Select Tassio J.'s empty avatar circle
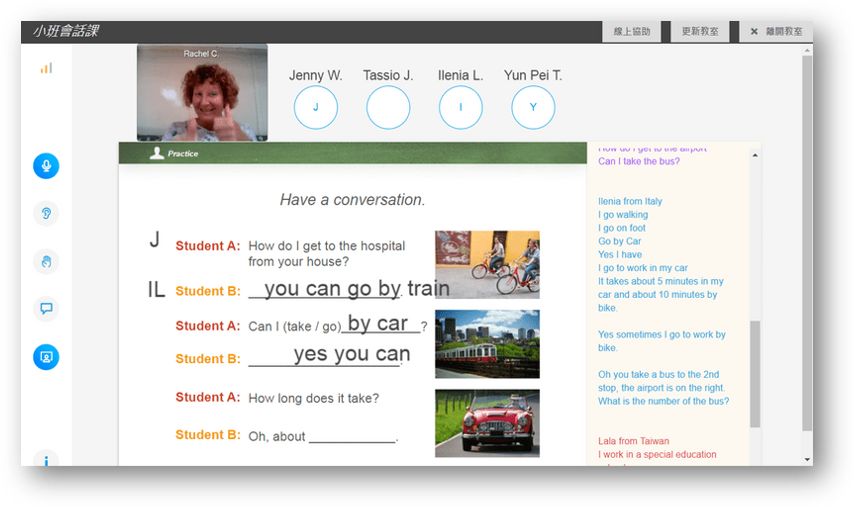 coord(388,107)
